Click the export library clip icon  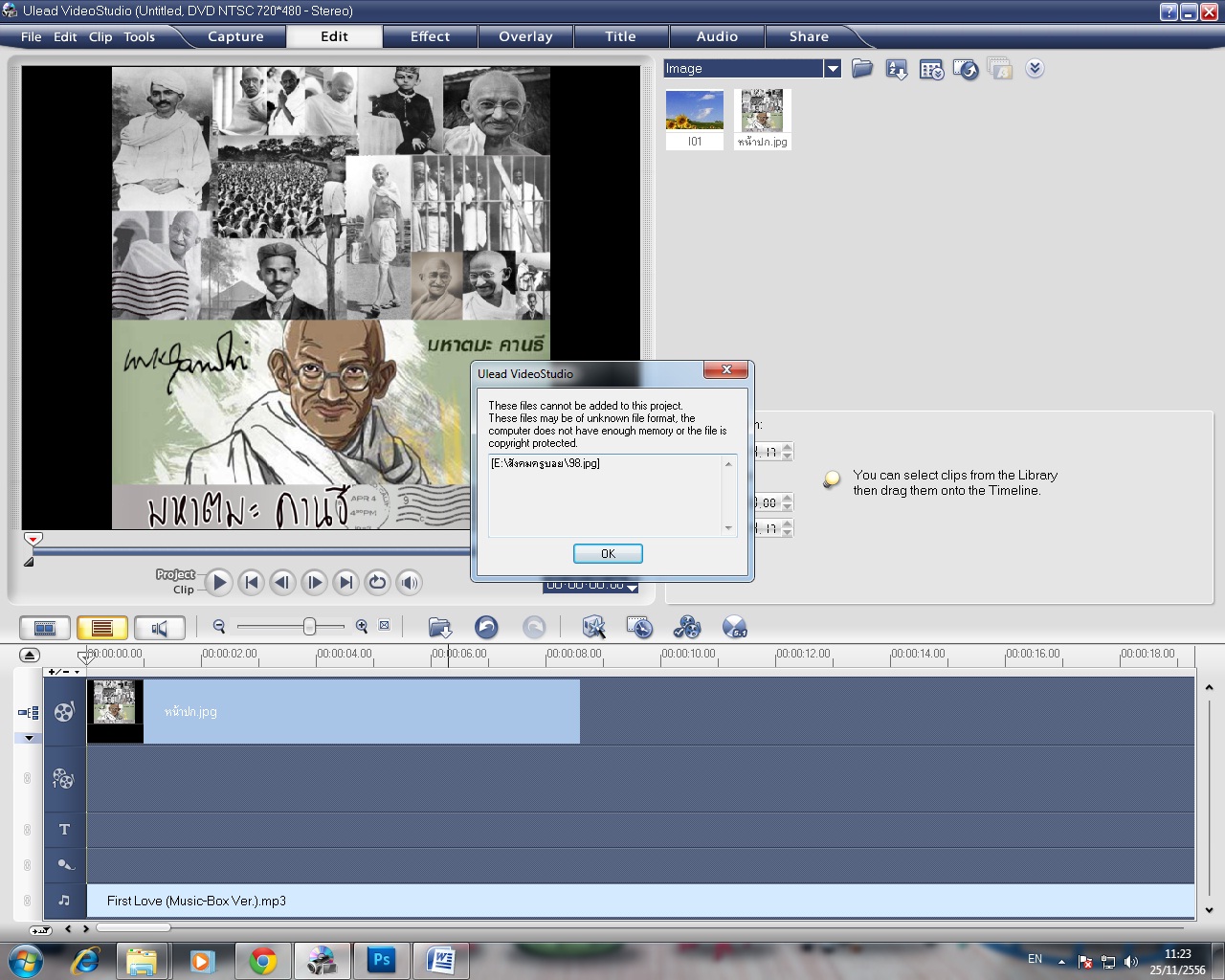point(966,69)
